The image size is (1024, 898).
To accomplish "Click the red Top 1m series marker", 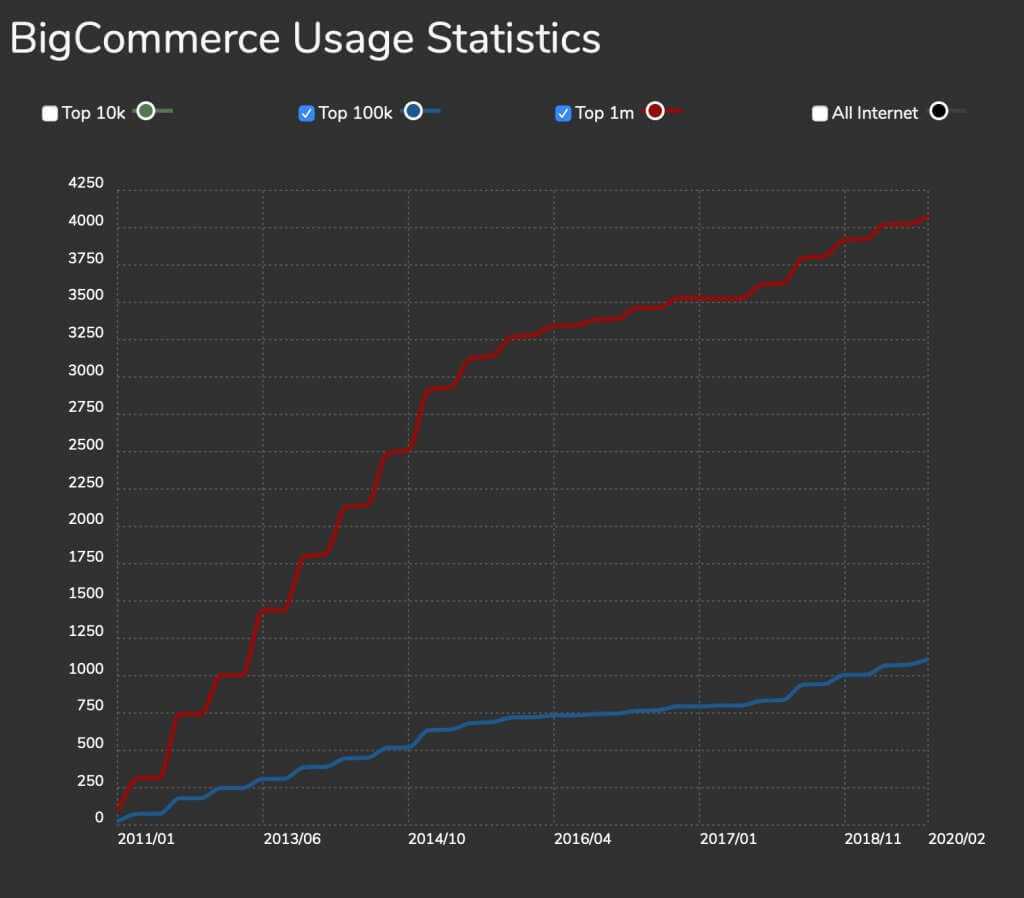I will click(x=654, y=110).
